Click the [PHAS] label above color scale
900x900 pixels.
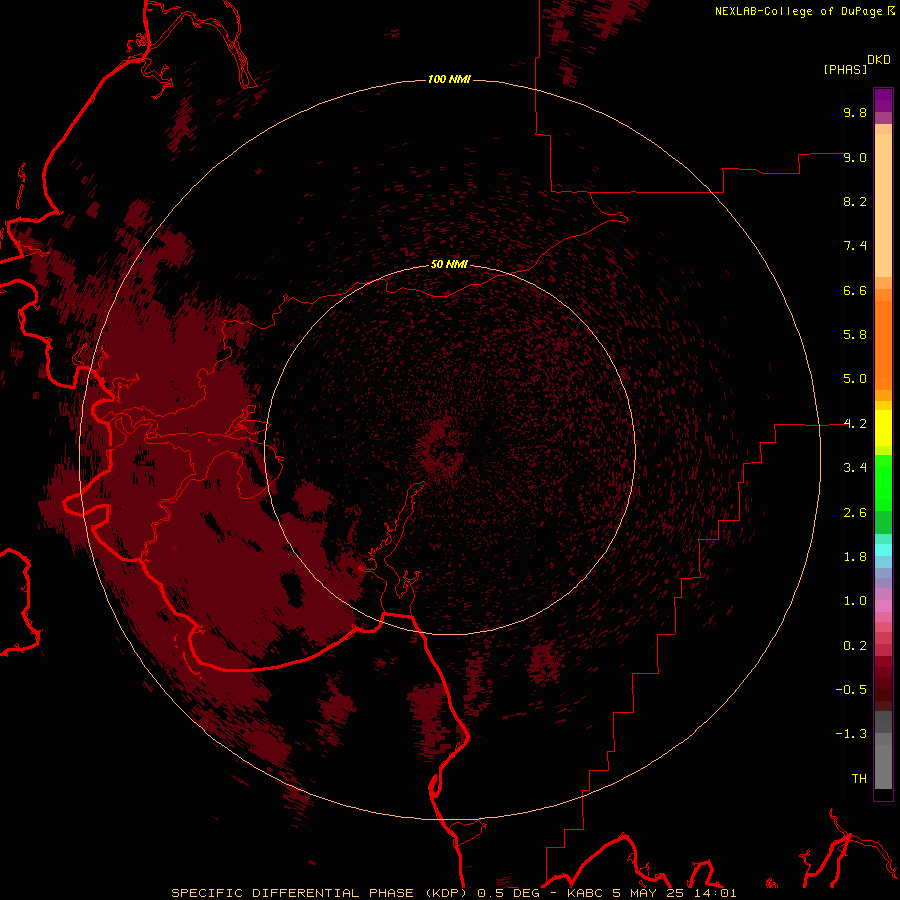tap(845, 70)
